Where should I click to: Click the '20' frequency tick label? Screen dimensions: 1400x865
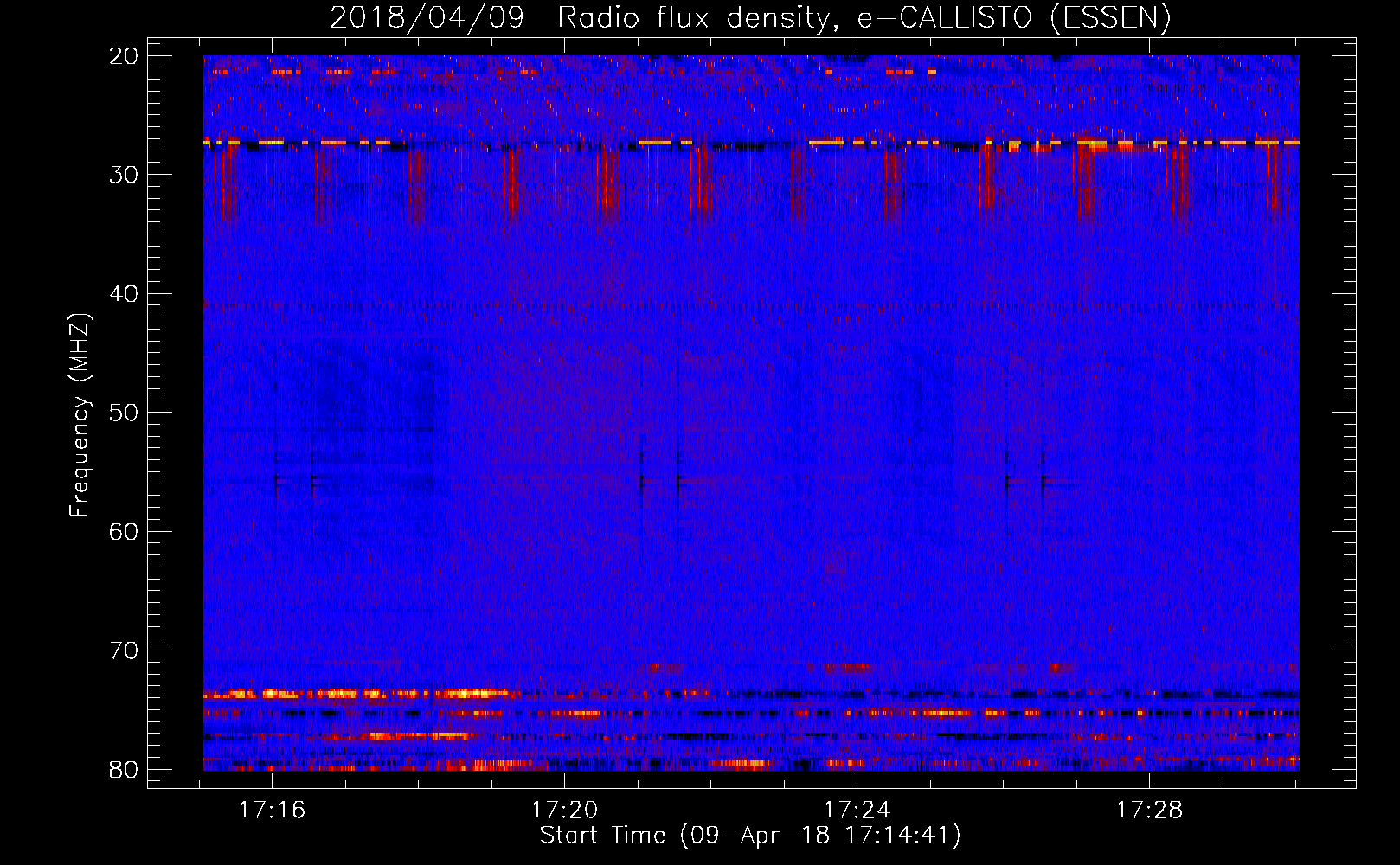point(124,56)
